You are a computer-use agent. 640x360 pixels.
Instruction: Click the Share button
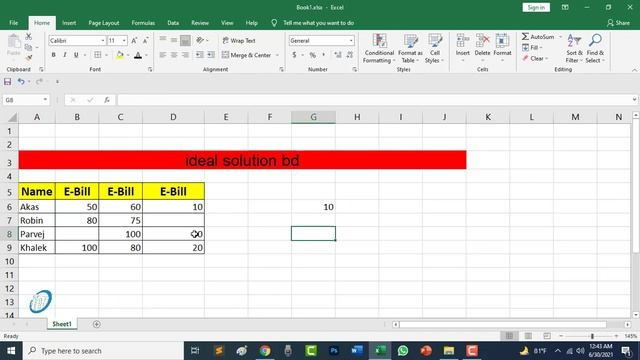tap(618, 23)
